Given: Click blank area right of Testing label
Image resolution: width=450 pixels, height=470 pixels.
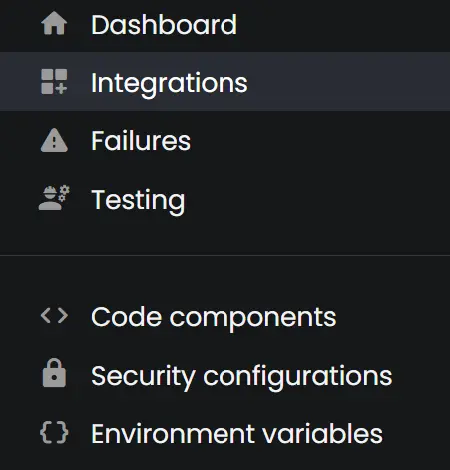Looking at the screenshot, I should (x=317, y=199).
